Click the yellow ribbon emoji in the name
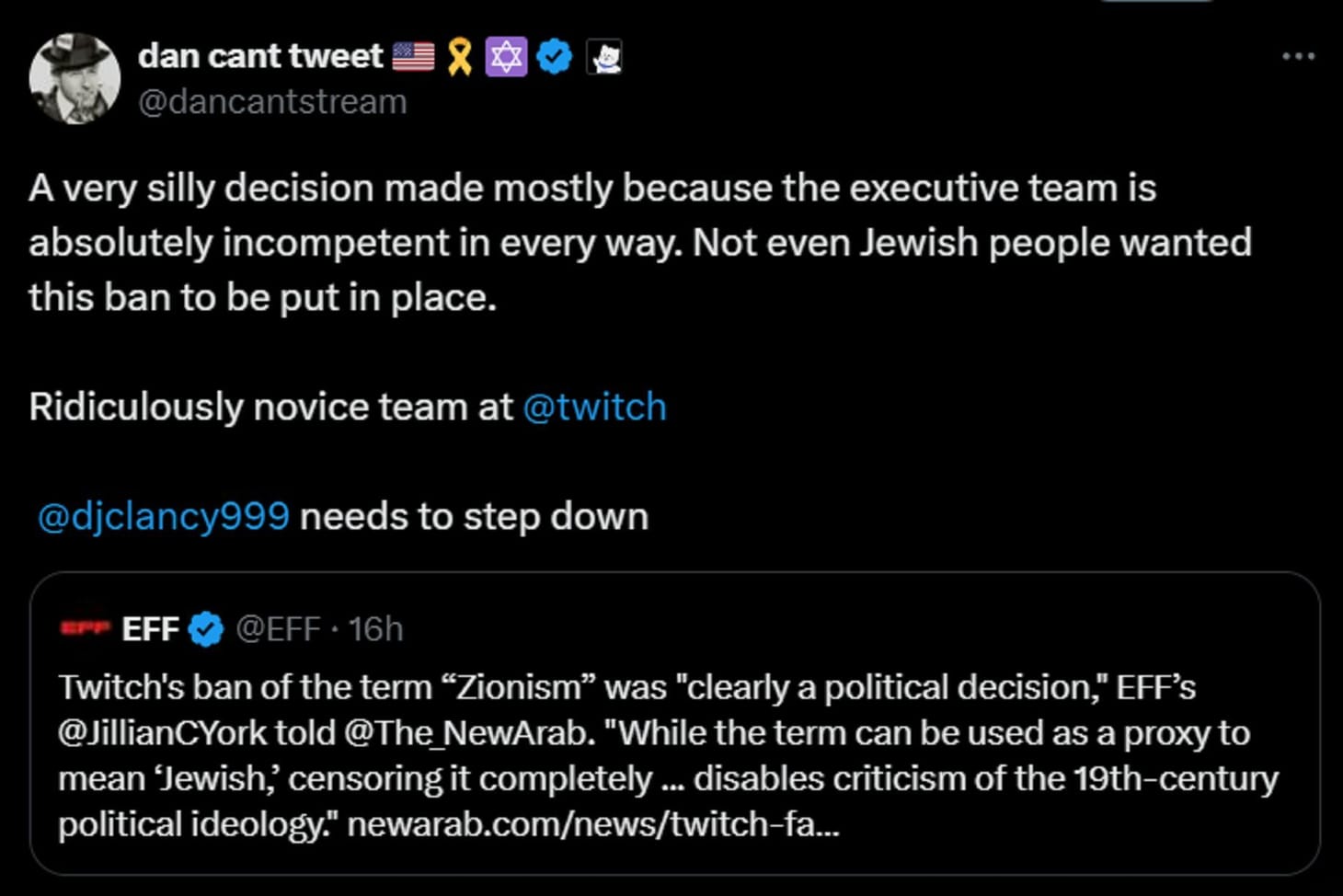Screen dimensions: 1343x896 [460, 55]
